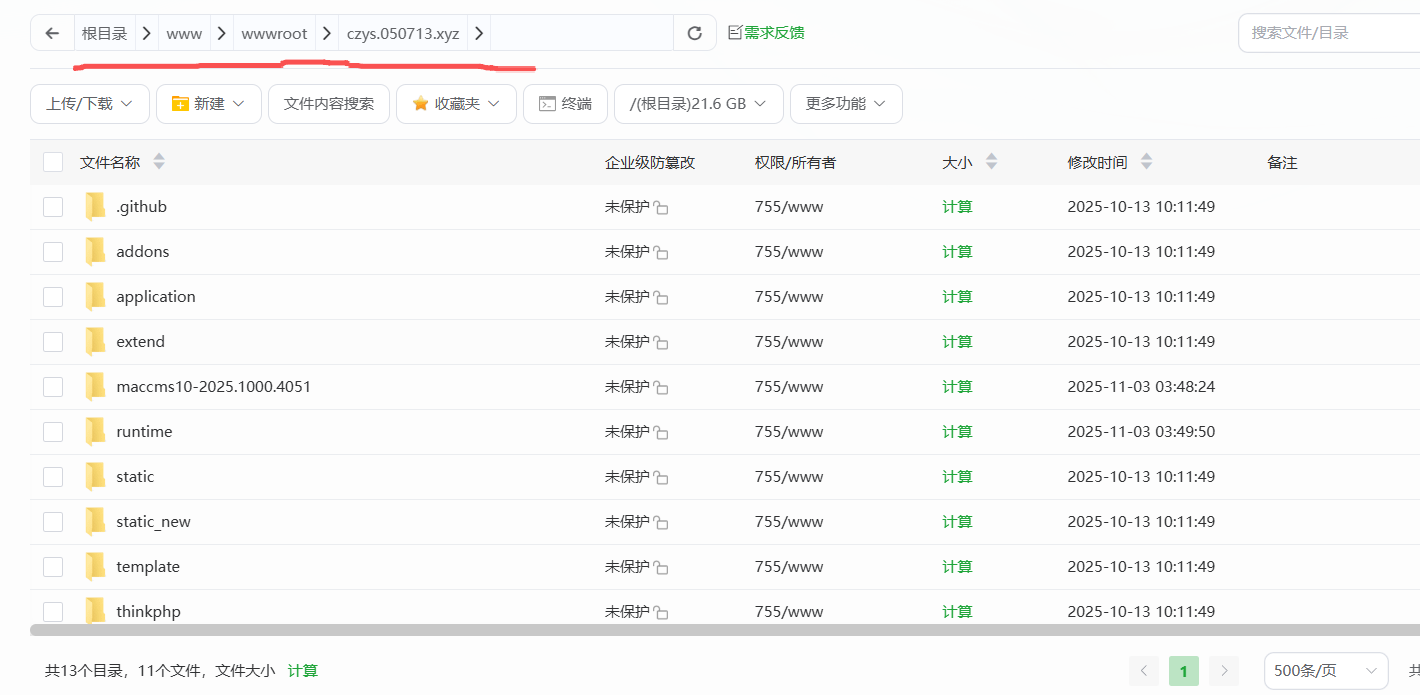Sort by file name using sort arrows

click(159, 162)
